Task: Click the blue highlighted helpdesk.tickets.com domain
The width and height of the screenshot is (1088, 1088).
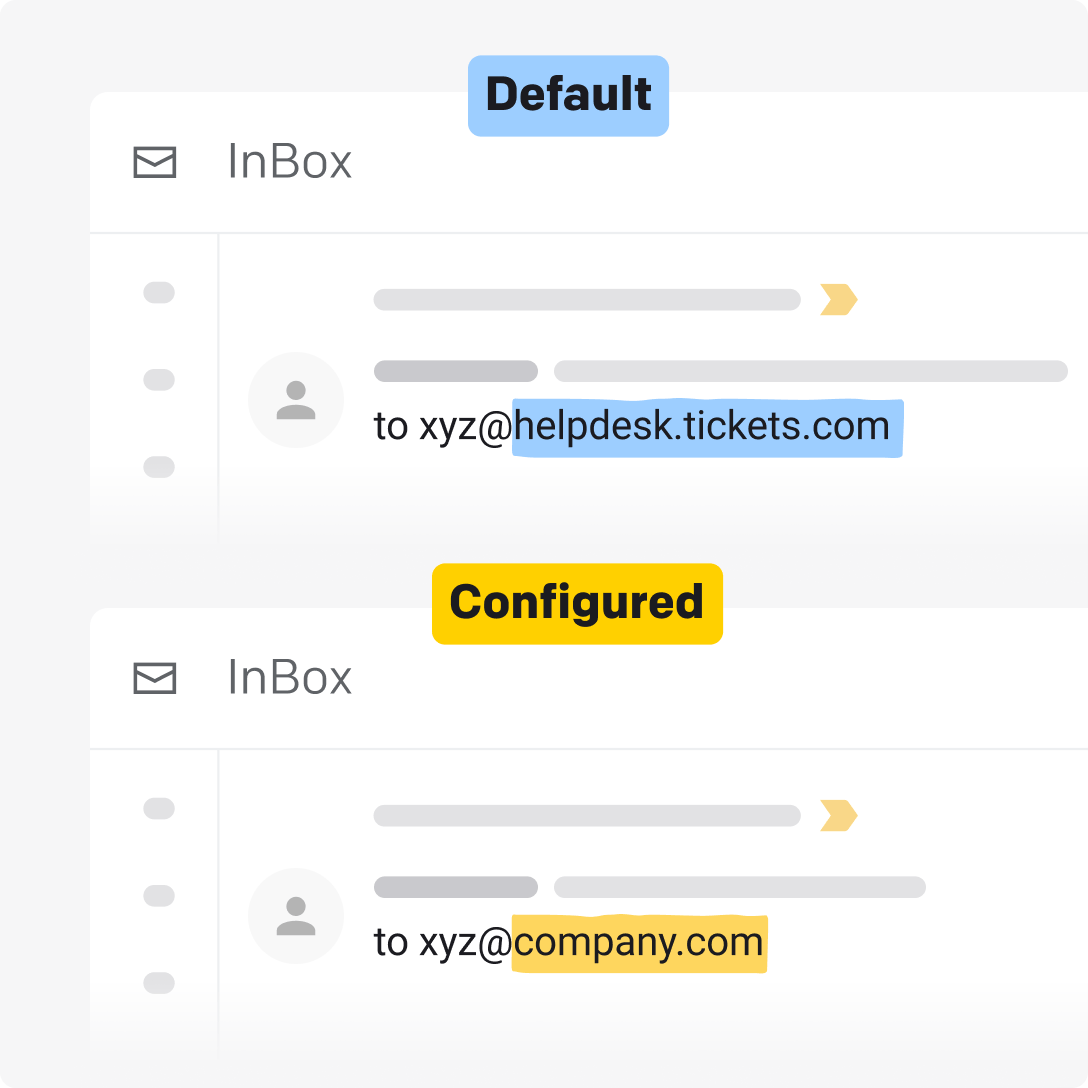Action: click(x=706, y=427)
